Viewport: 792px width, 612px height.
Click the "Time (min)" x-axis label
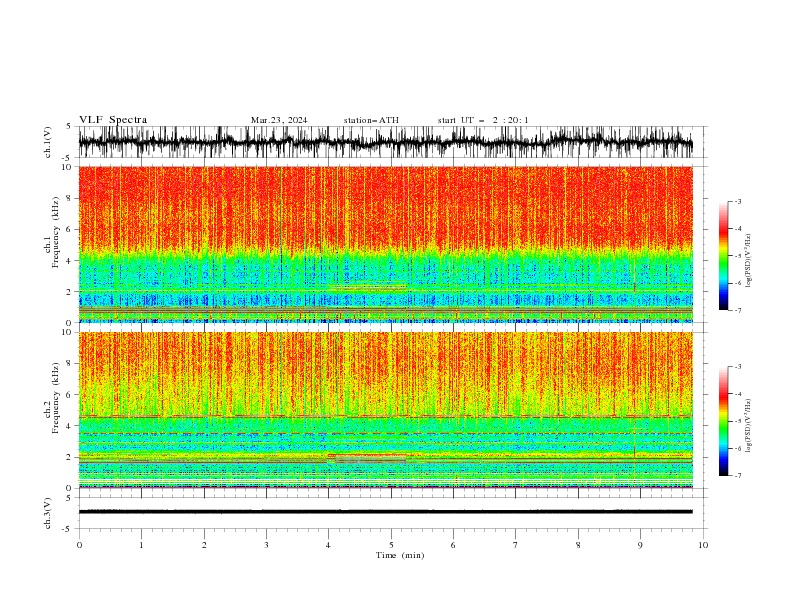(x=400, y=555)
